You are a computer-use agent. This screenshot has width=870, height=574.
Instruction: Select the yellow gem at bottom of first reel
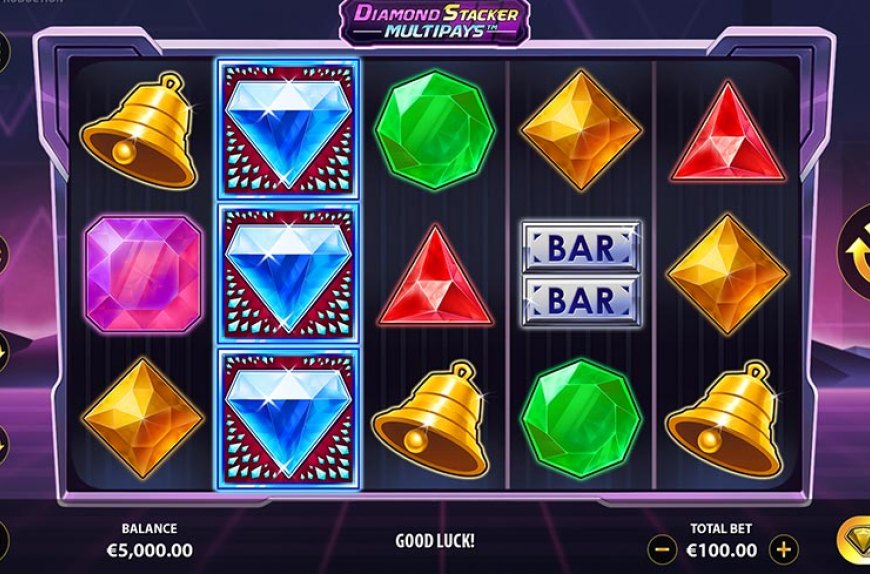[143, 418]
